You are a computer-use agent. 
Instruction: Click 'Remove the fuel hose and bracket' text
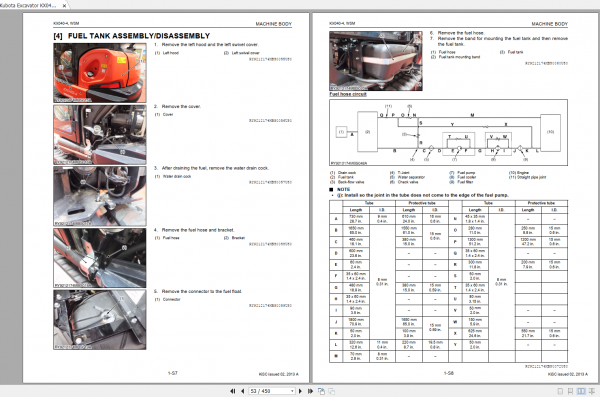(x=198, y=230)
